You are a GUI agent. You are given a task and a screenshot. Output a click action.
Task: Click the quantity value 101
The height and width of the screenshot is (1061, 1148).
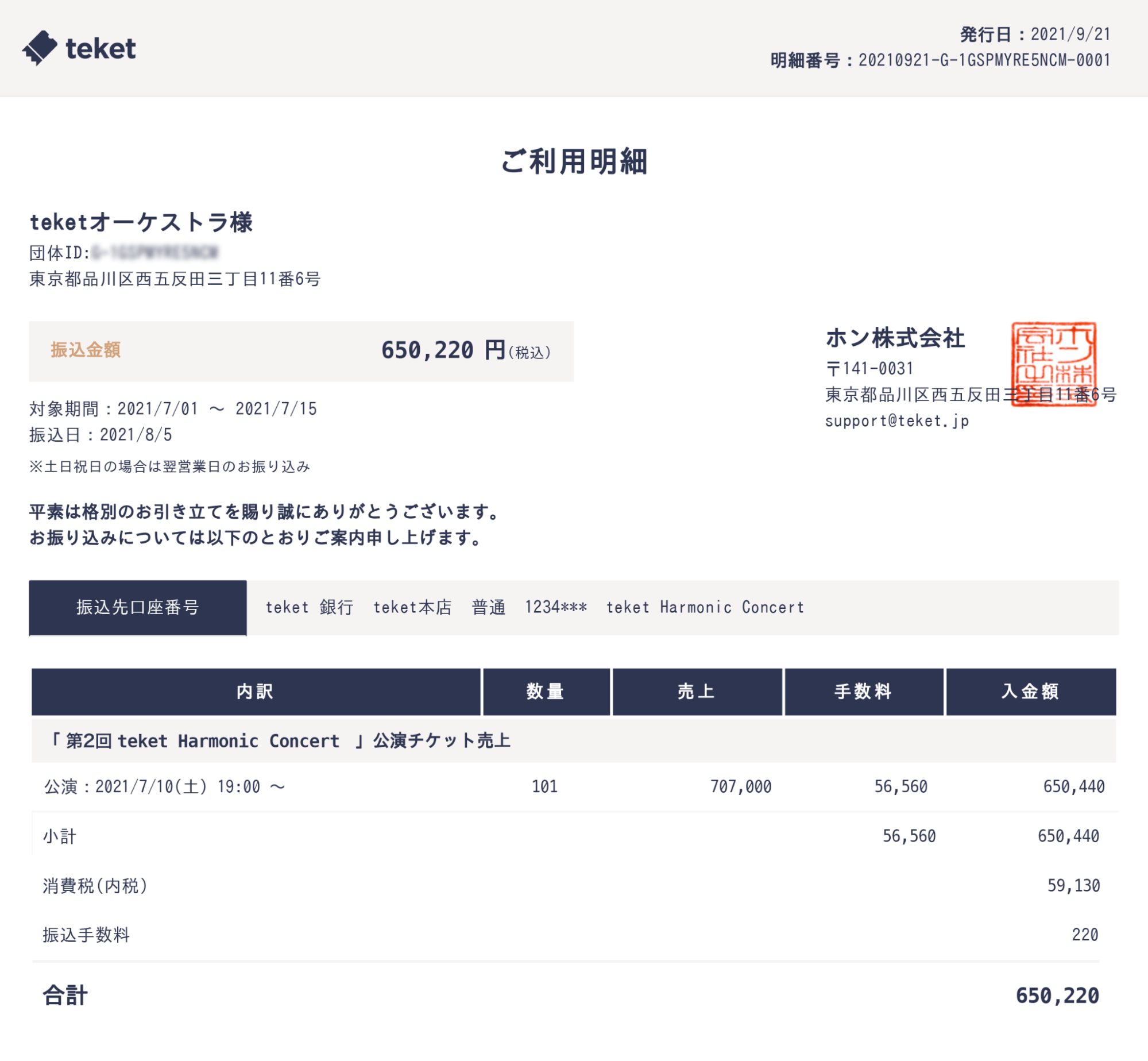pyautogui.click(x=545, y=787)
